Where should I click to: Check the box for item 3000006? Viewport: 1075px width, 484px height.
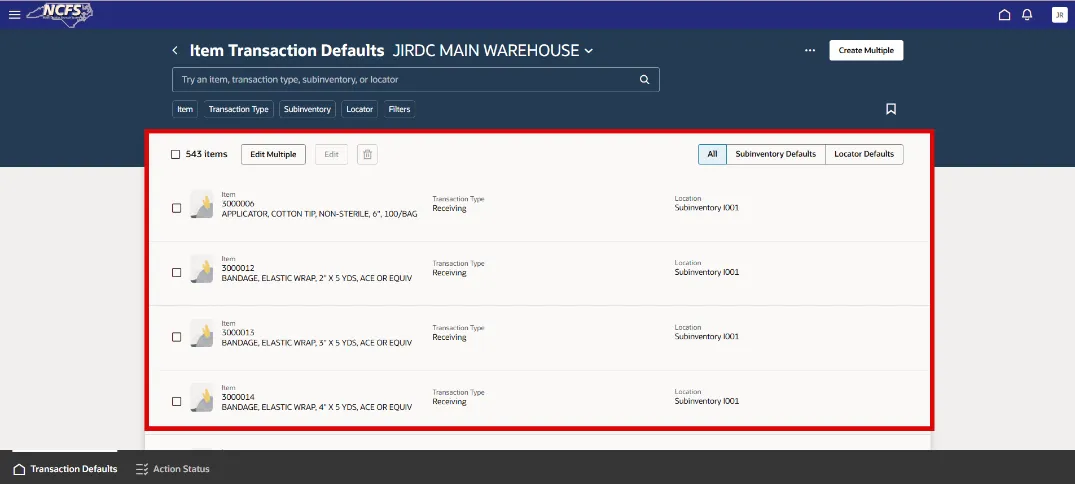pyautogui.click(x=177, y=208)
